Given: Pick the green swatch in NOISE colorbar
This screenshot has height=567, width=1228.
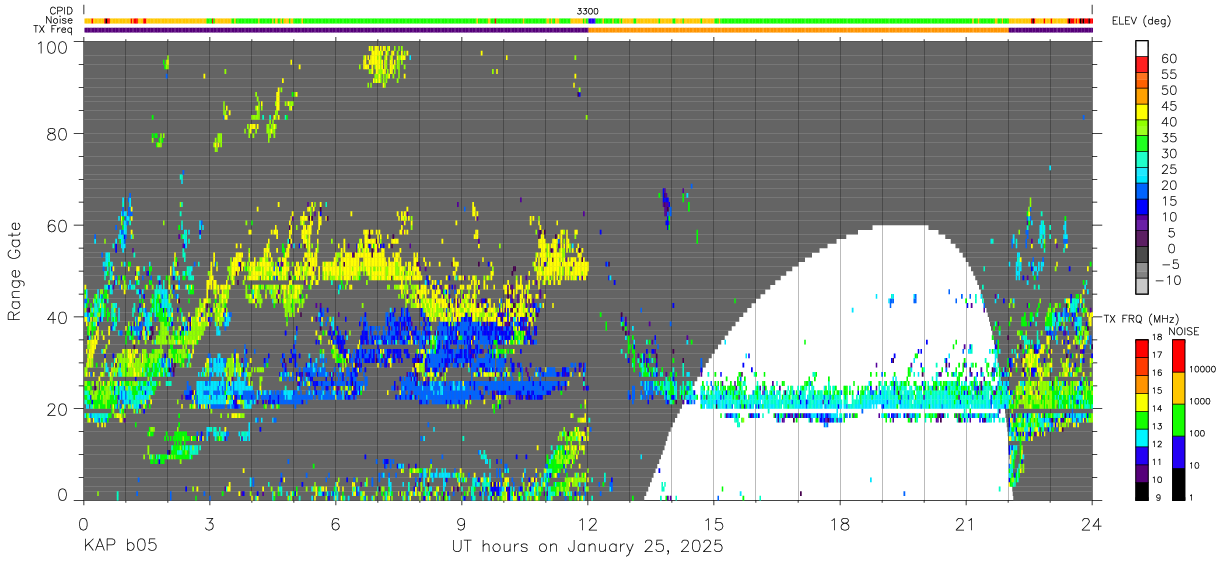Looking at the screenshot, I should 1179,420.
